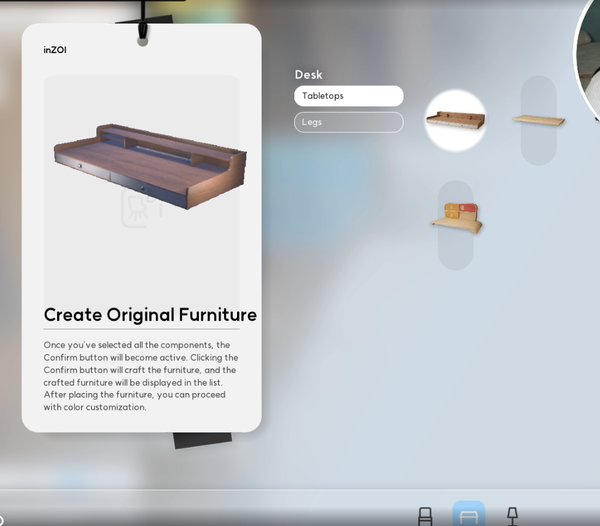This screenshot has width=600, height=526.
Task: Click the crafting instructions paragraph
Action: (x=141, y=376)
